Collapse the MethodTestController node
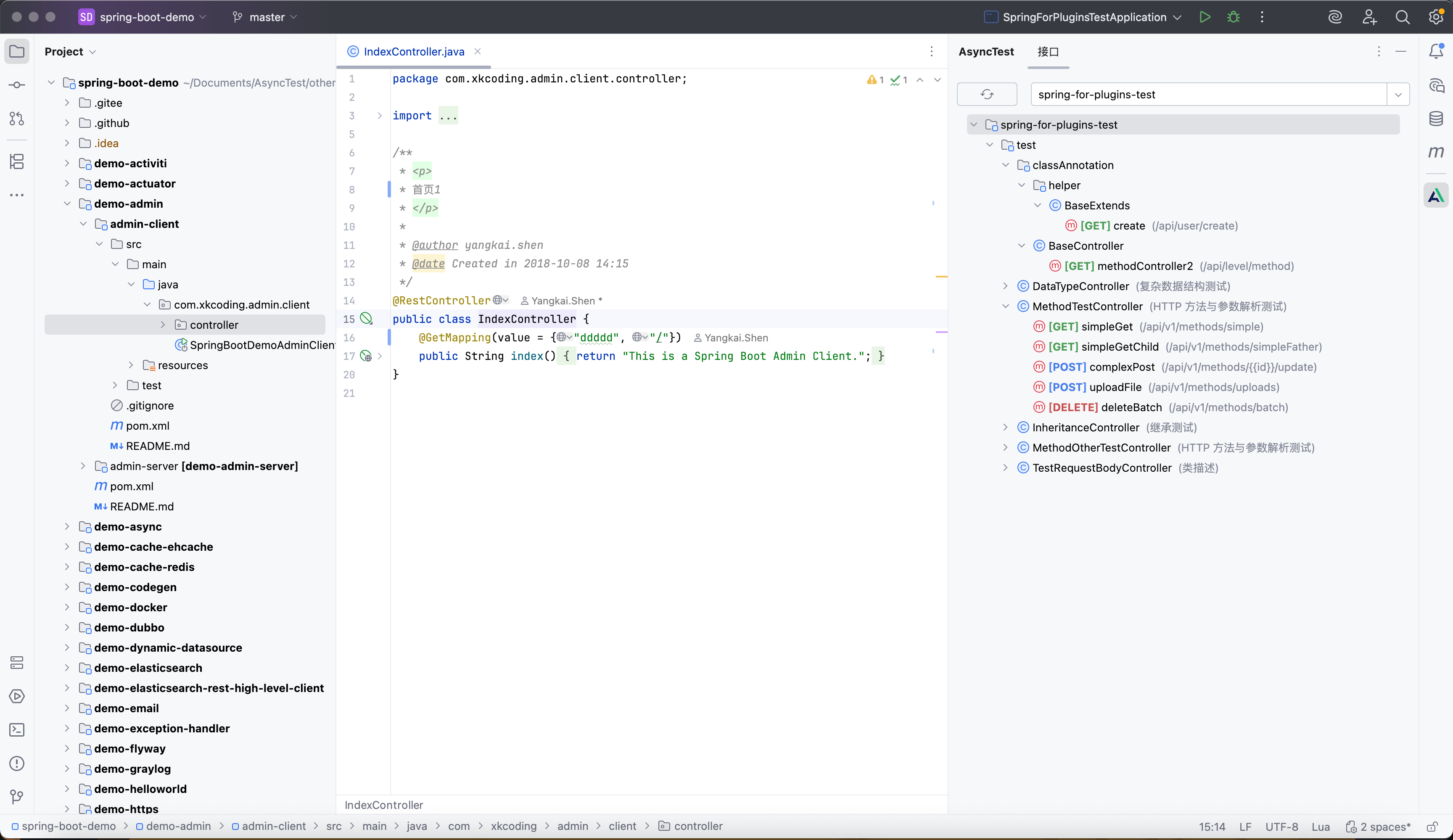 pyautogui.click(x=1006, y=306)
